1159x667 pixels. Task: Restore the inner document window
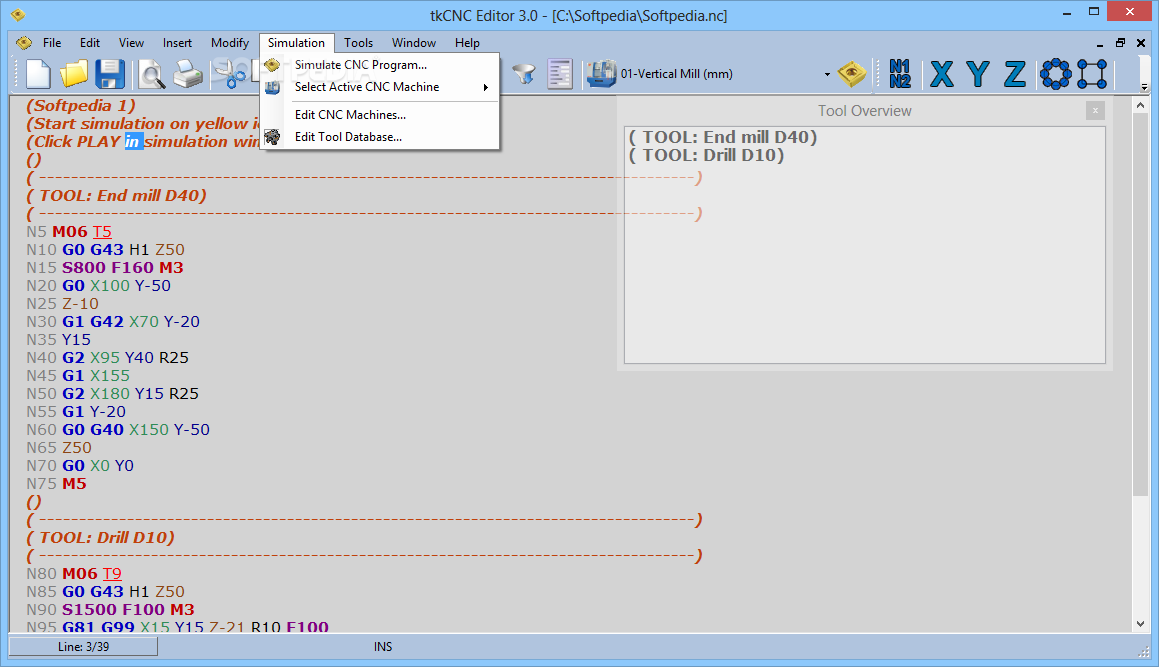[1121, 43]
